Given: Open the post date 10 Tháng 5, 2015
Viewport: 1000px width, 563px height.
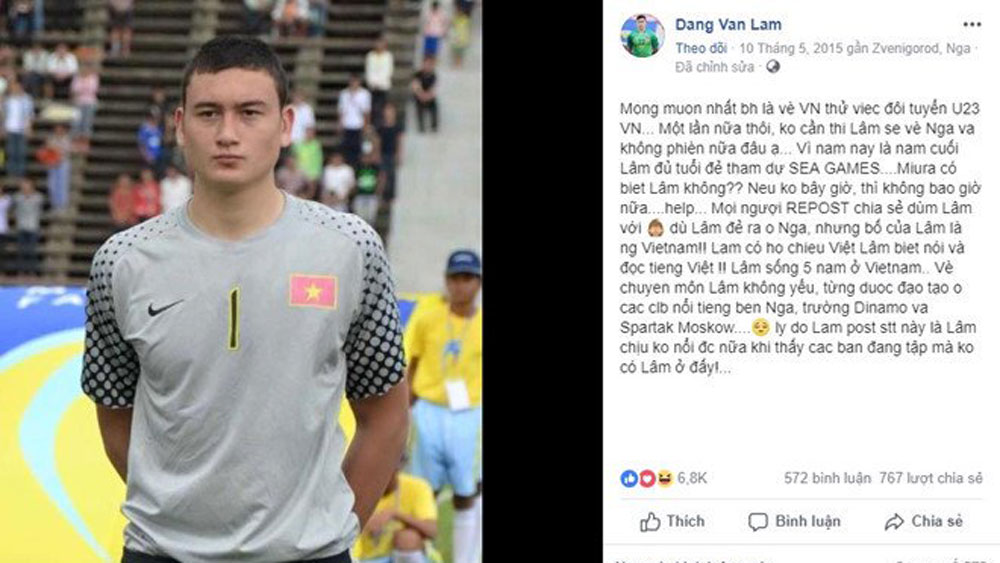Looking at the screenshot, I should [791, 48].
